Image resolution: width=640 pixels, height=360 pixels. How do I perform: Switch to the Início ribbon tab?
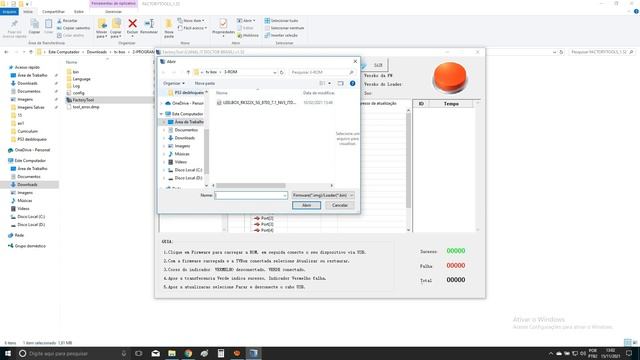28,11
